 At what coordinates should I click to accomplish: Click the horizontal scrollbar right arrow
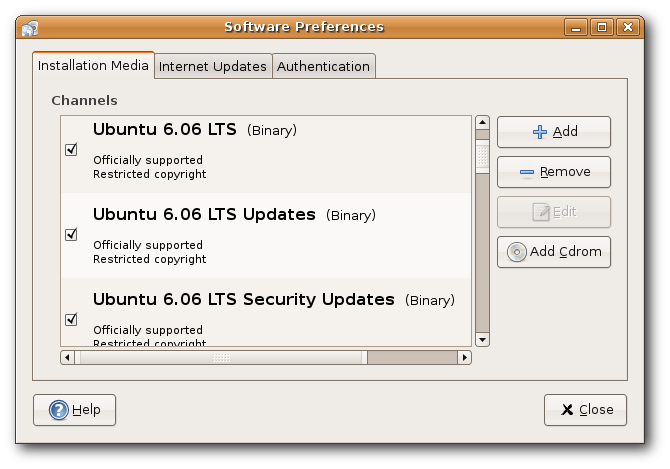[x=464, y=358]
